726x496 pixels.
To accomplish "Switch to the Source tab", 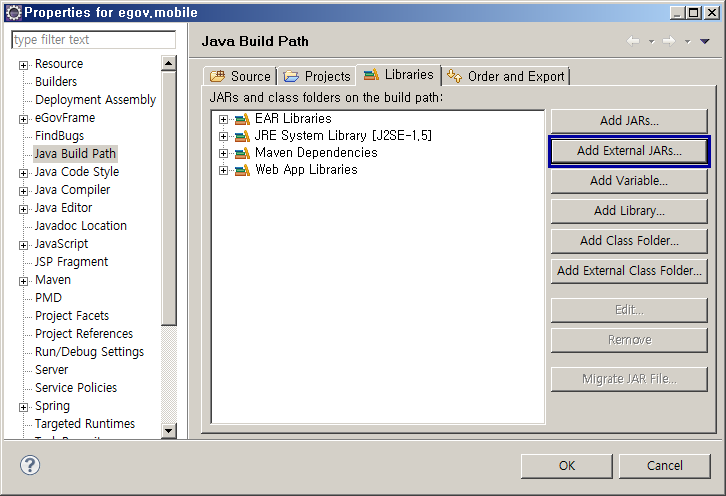I will 240,76.
